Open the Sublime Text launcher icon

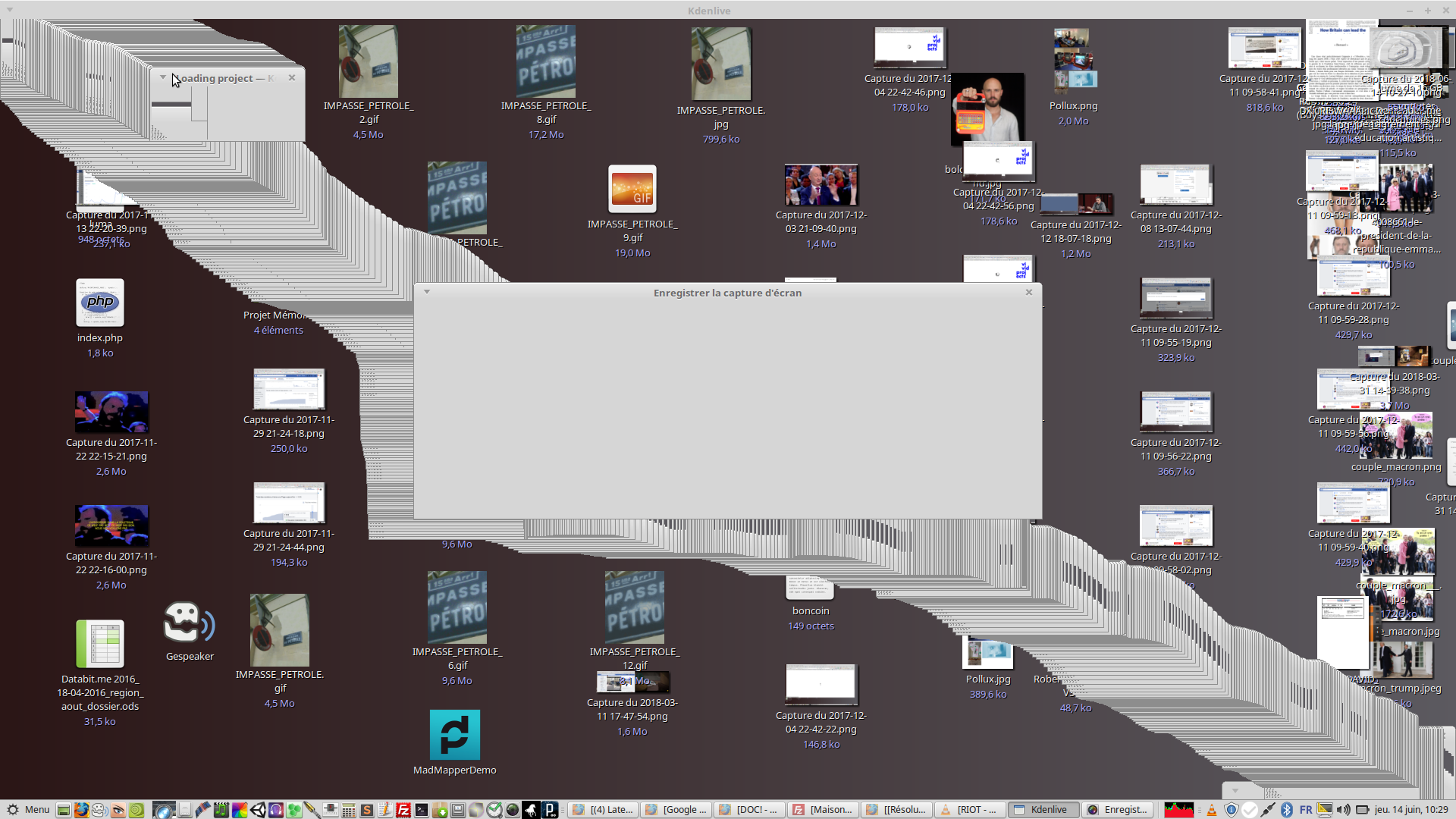(366, 810)
